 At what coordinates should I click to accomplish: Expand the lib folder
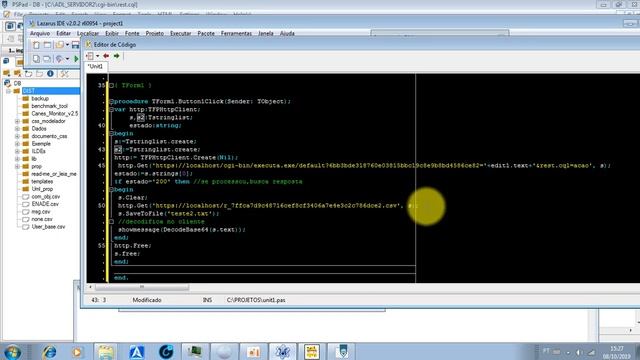tap(17, 159)
